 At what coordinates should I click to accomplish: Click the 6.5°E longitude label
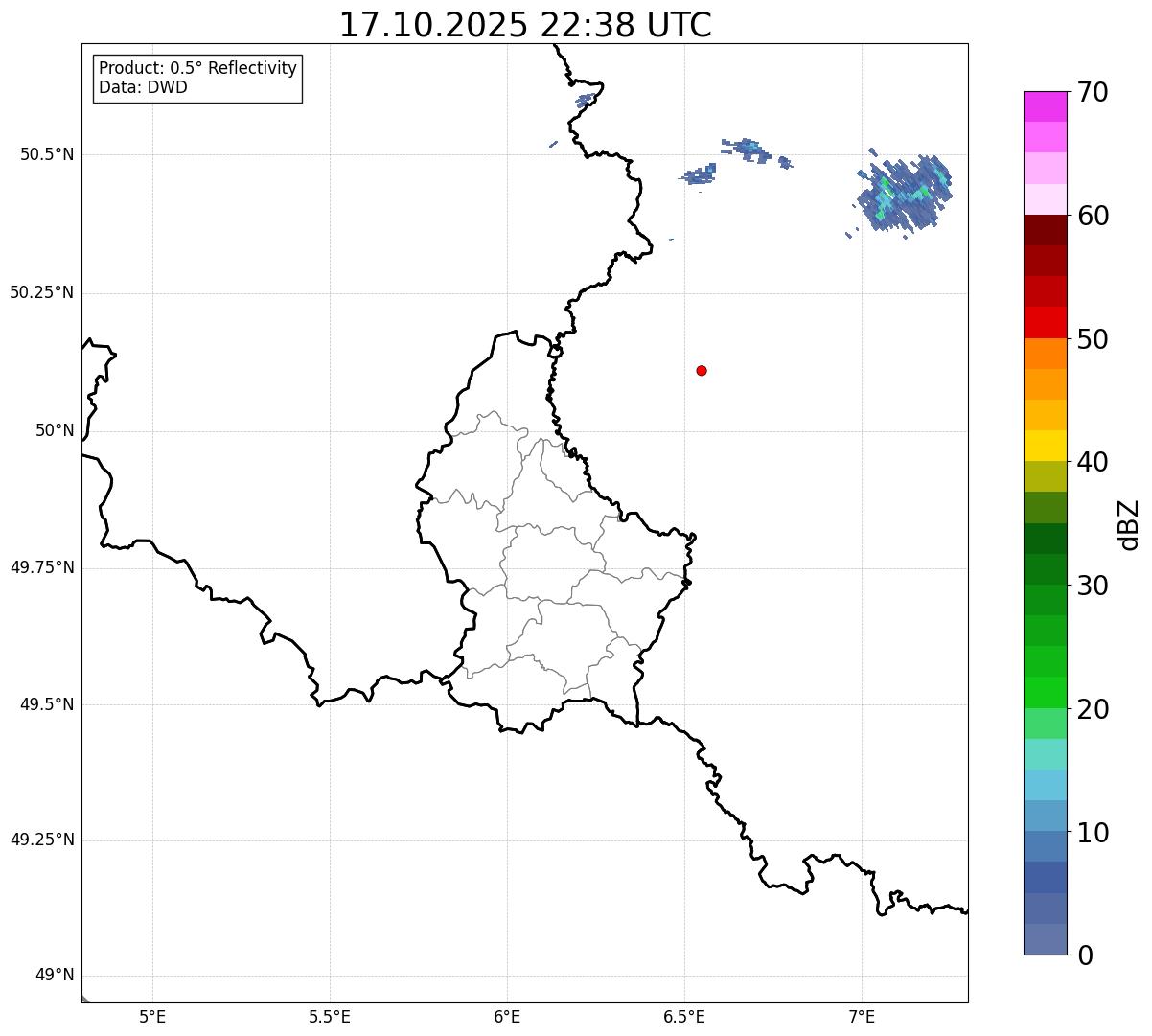click(x=684, y=1016)
